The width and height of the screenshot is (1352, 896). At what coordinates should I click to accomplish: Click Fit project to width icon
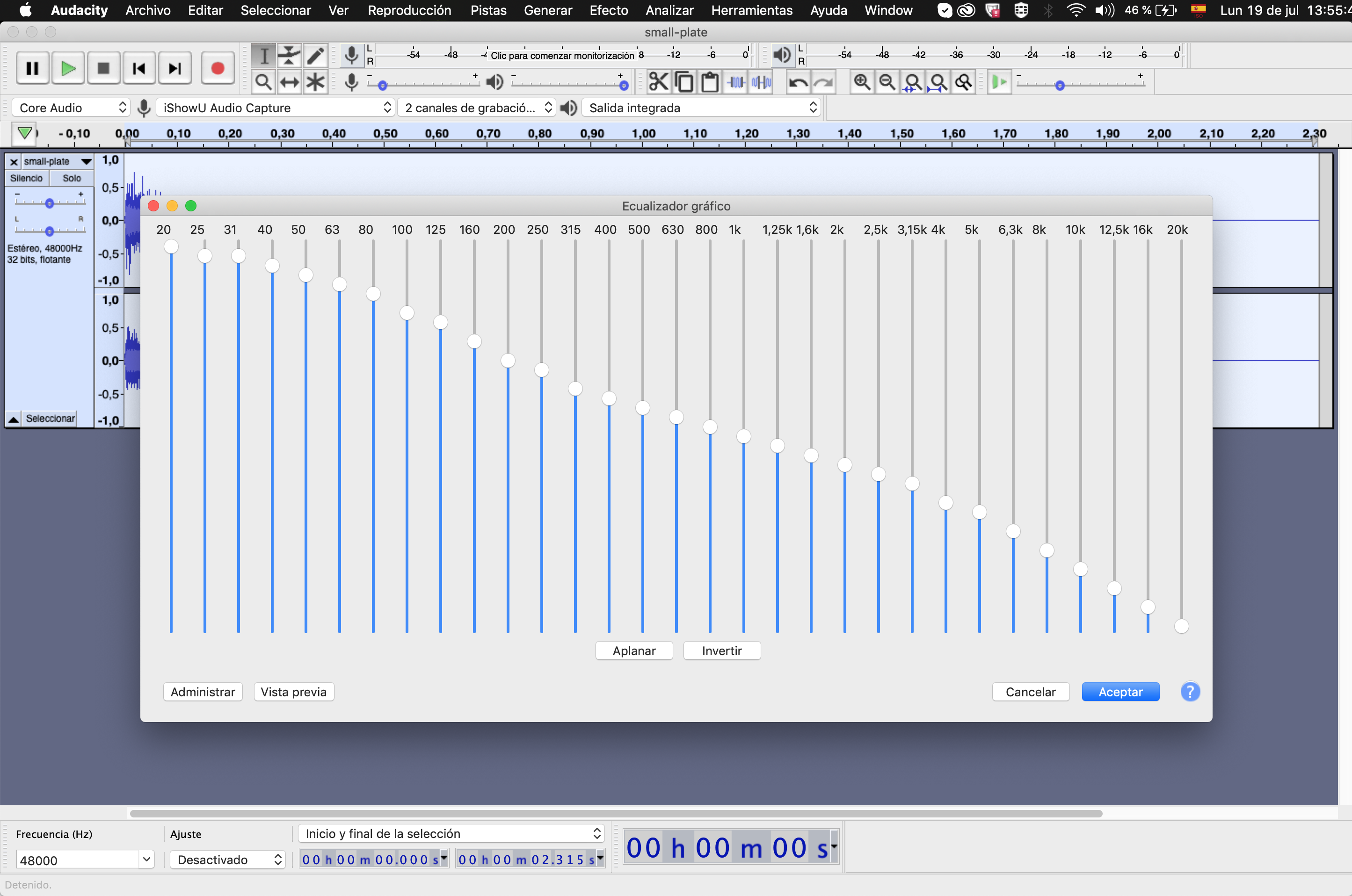click(x=938, y=82)
